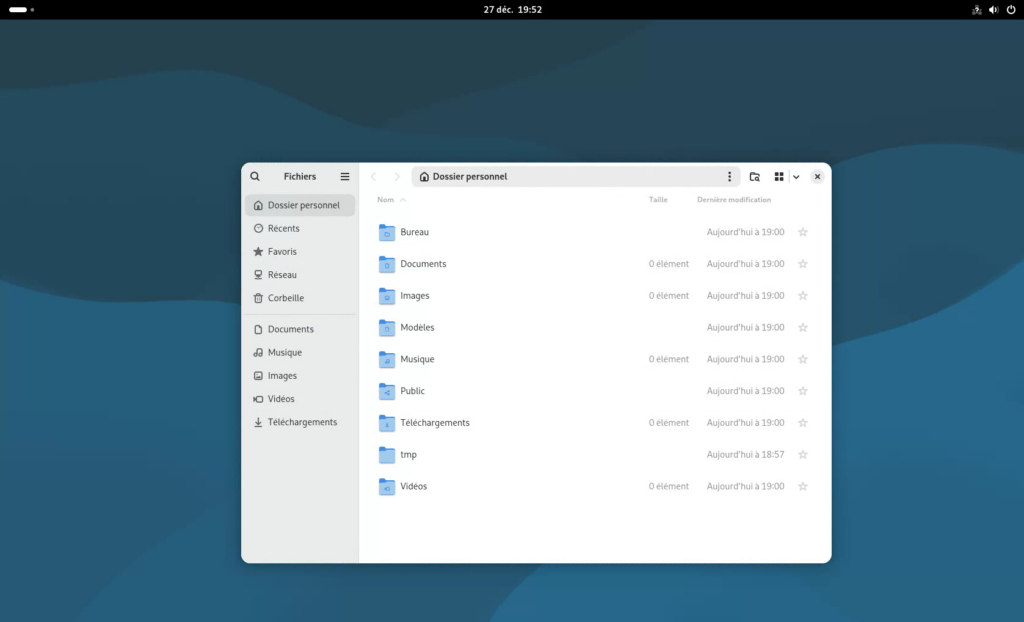This screenshot has width=1024, height=622.
Task: Open the system status menu in top bar
Action: point(993,10)
